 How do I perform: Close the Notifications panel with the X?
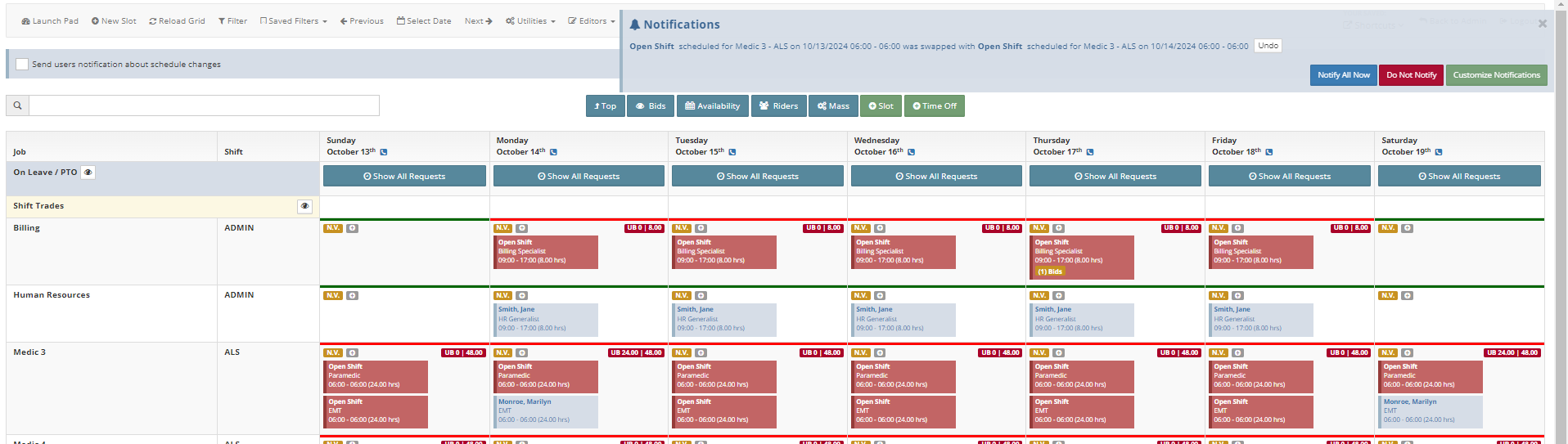(1542, 24)
